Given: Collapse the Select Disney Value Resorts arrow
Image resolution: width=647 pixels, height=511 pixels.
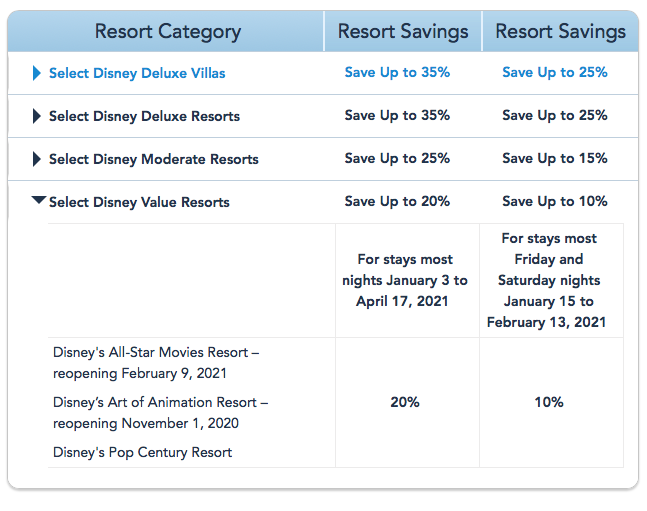Looking at the screenshot, I should coord(39,201).
